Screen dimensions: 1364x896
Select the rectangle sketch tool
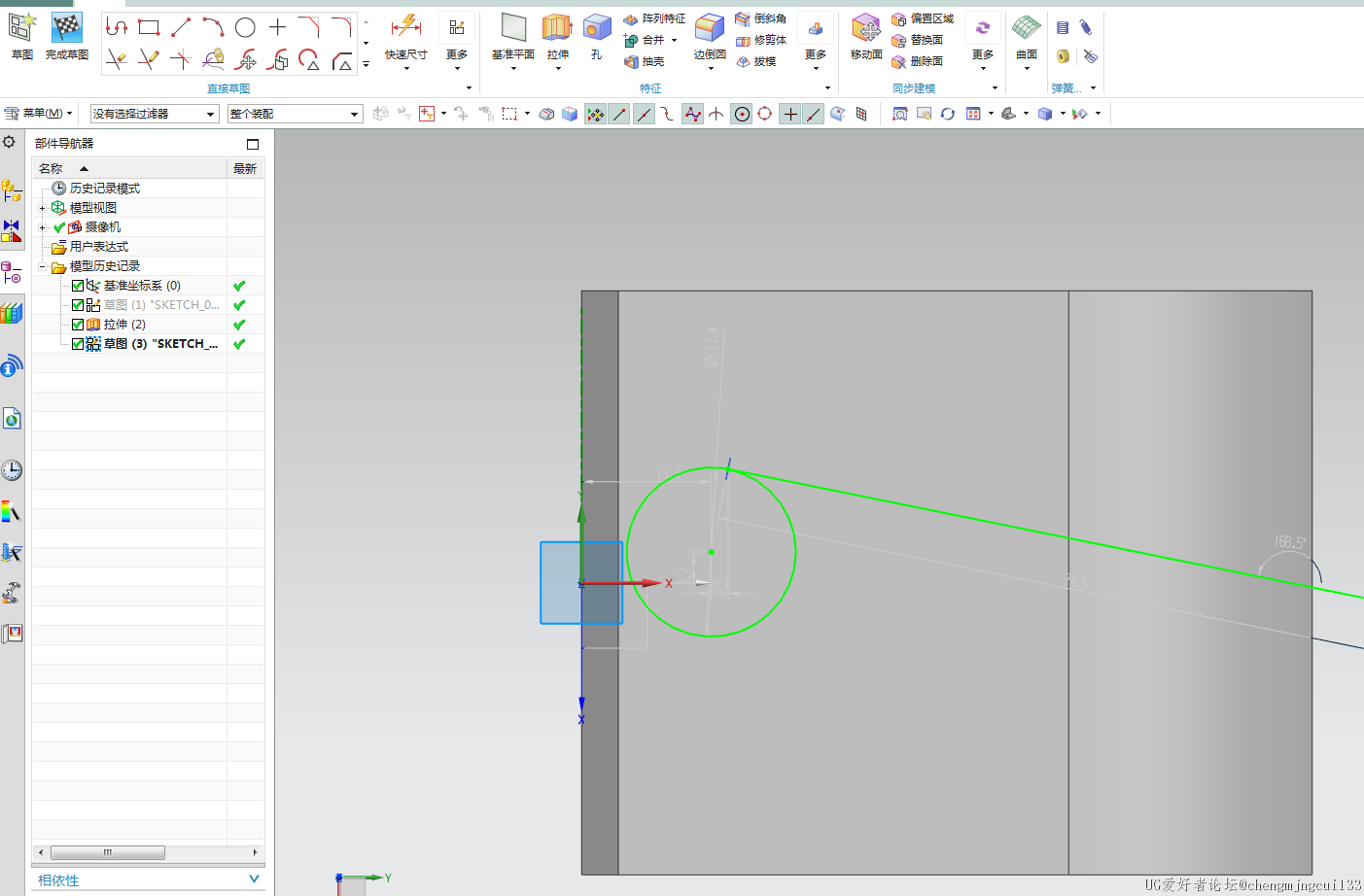coord(149,27)
